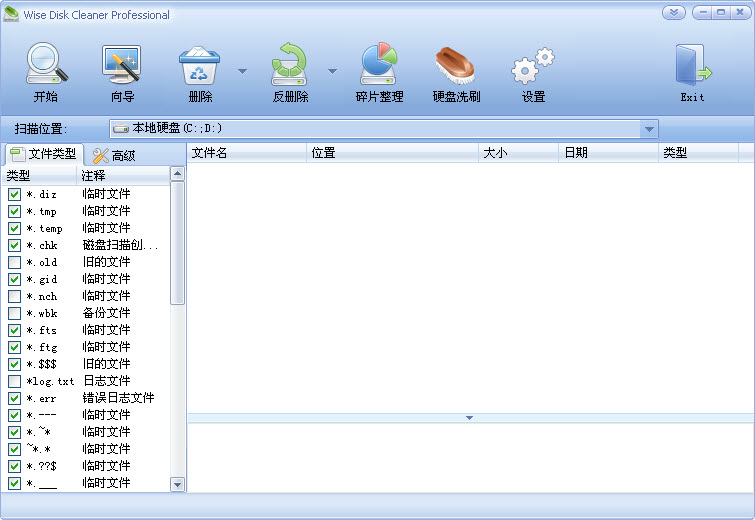The image size is (755, 520).
Task: Click the 删除 (Delete) recycle bin icon
Action: click(x=200, y=66)
